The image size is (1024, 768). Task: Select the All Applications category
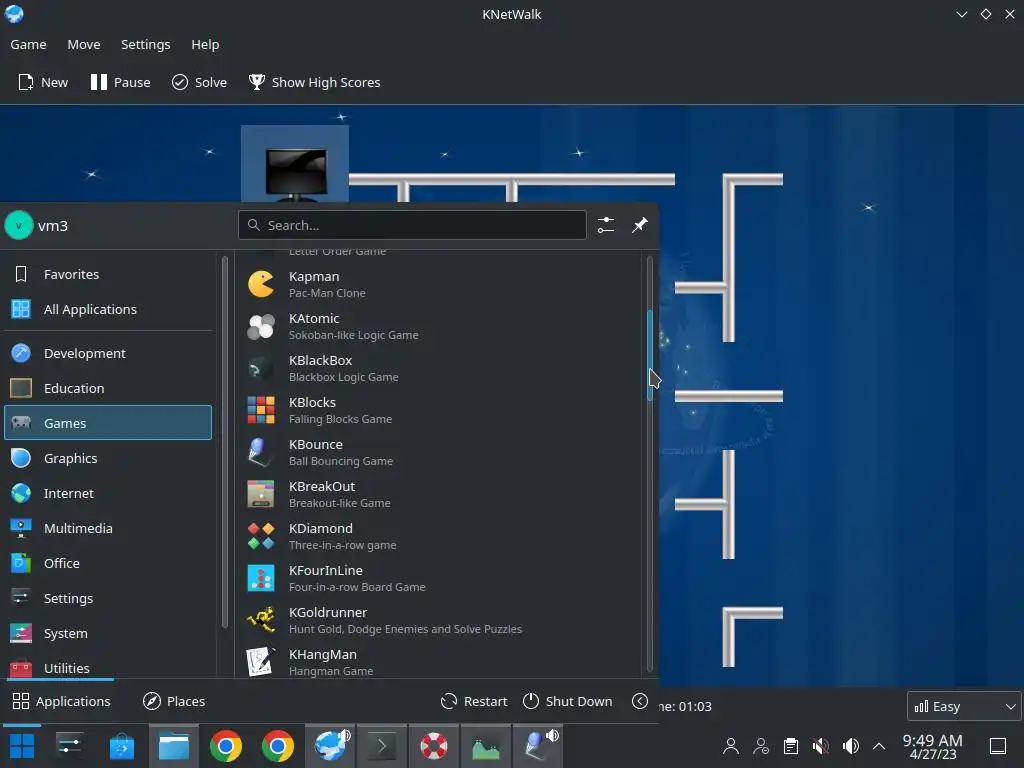point(108,310)
